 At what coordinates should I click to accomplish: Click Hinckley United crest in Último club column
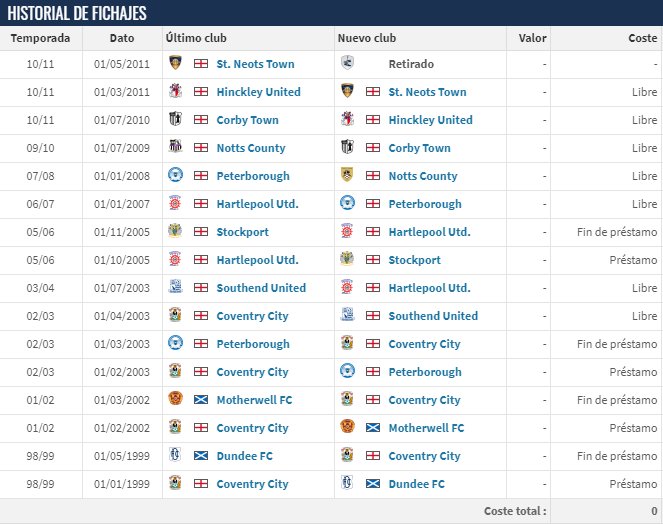[176, 92]
